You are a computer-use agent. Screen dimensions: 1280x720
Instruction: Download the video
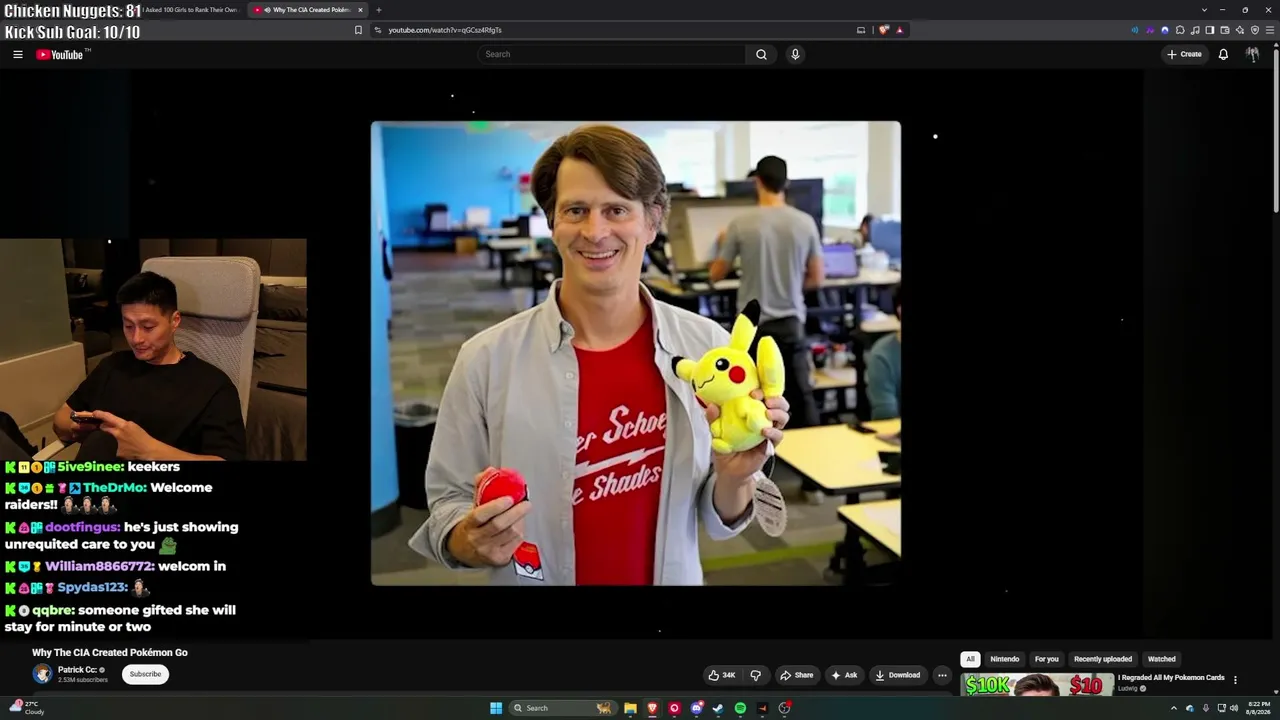pos(898,675)
